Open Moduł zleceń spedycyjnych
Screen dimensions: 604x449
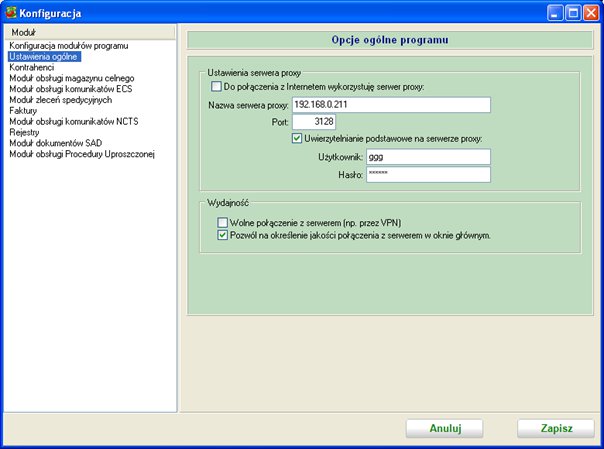[61, 100]
